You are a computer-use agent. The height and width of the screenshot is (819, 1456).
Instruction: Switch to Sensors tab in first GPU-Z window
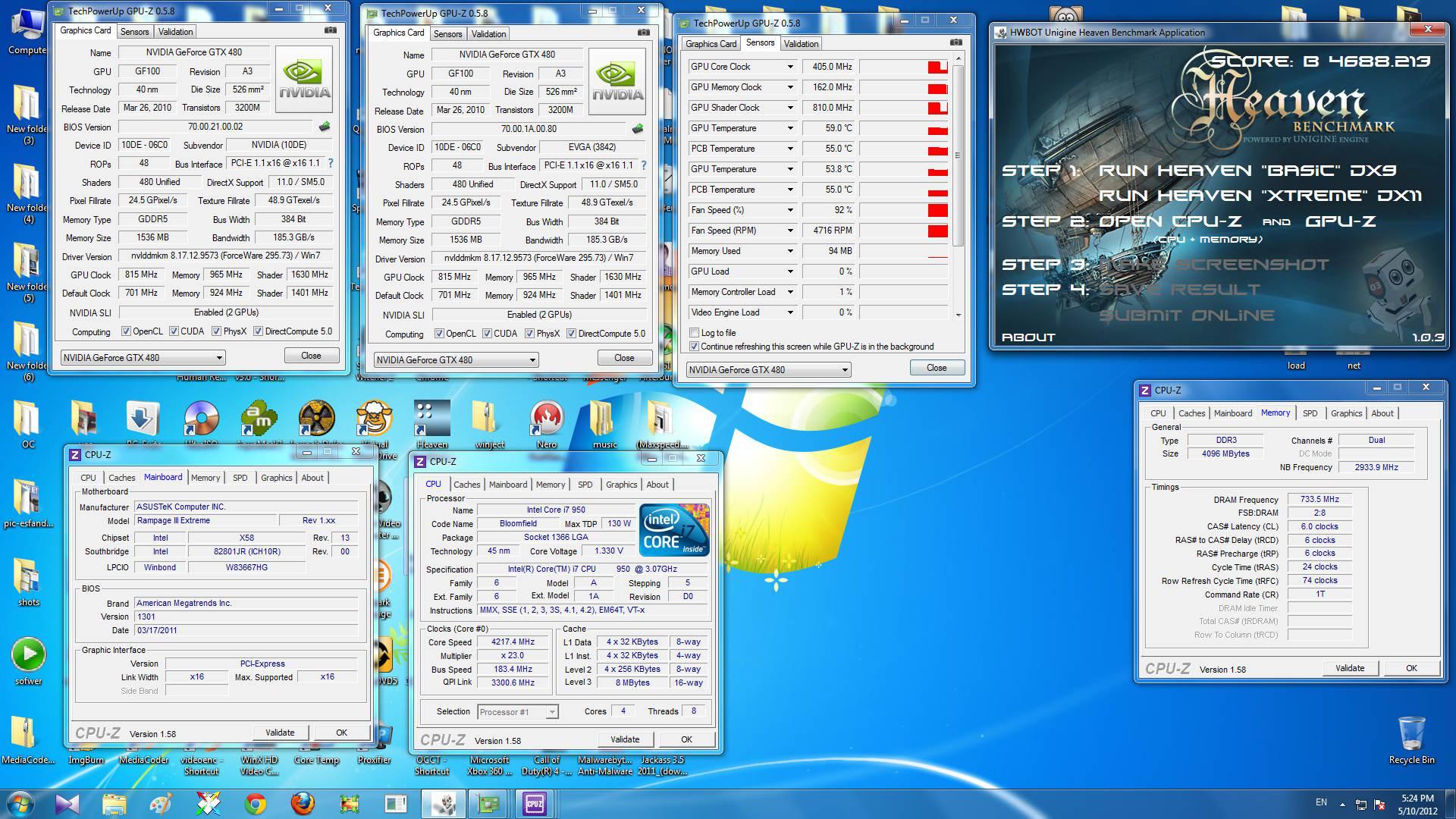(x=134, y=31)
